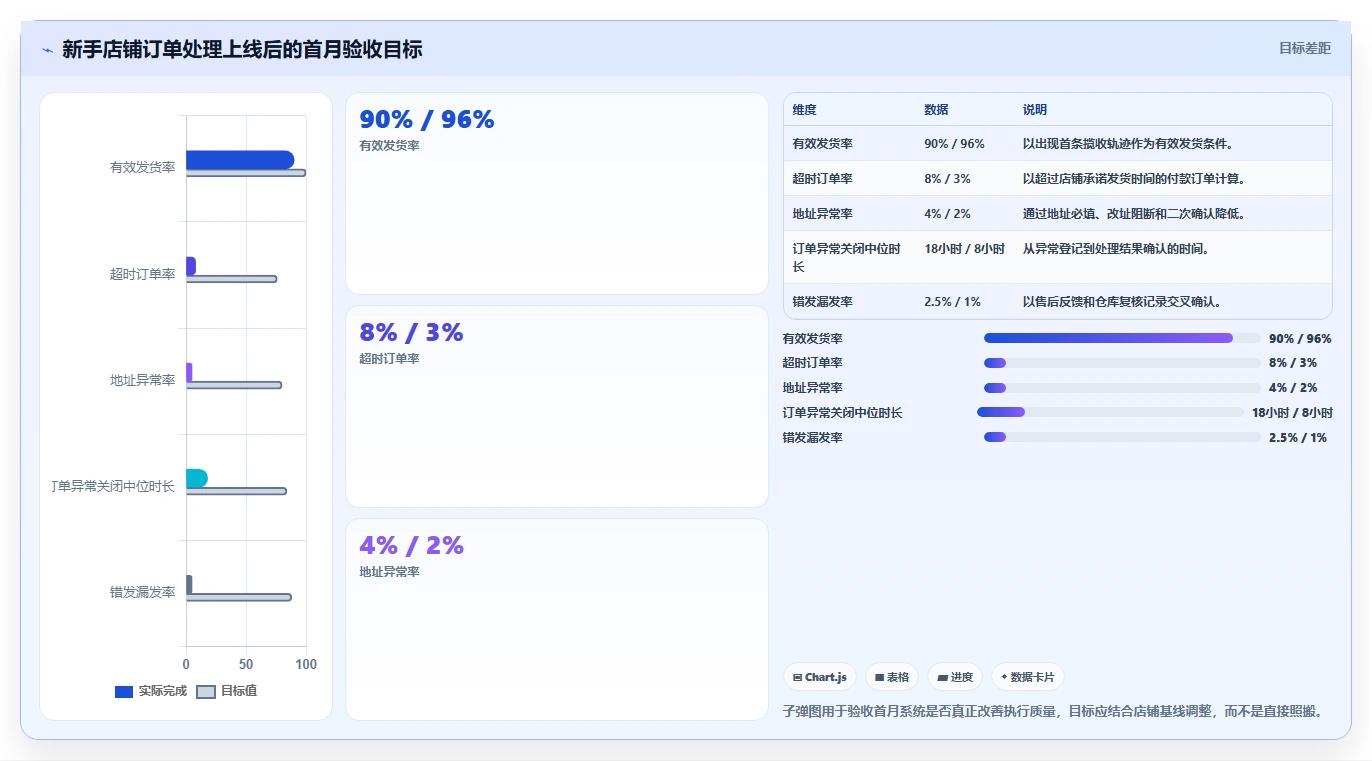Image resolution: width=1372 pixels, height=761 pixels.
Task: Select the 表格 chip
Action: point(892,677)
